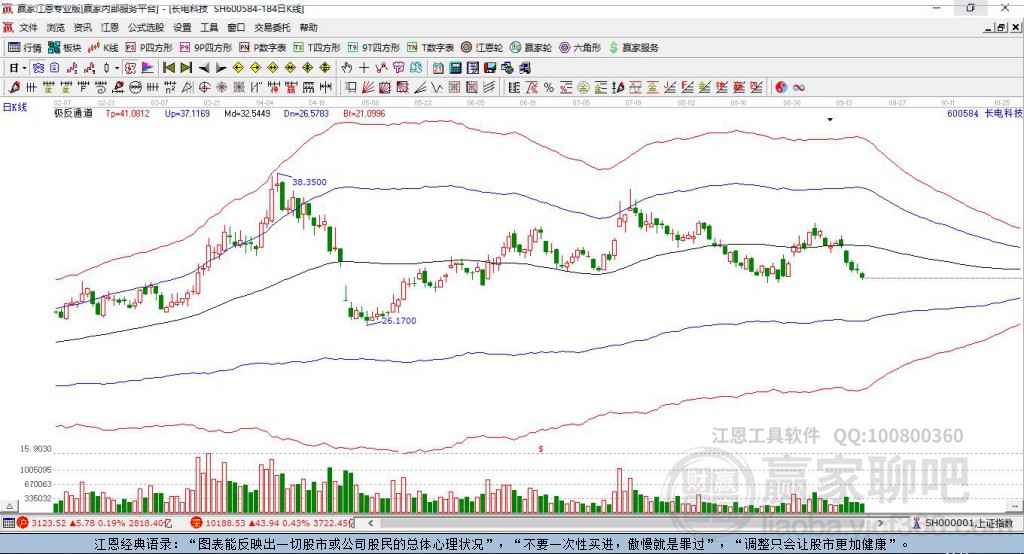Click the triangle angle drawing tool

tap(187, 87)
